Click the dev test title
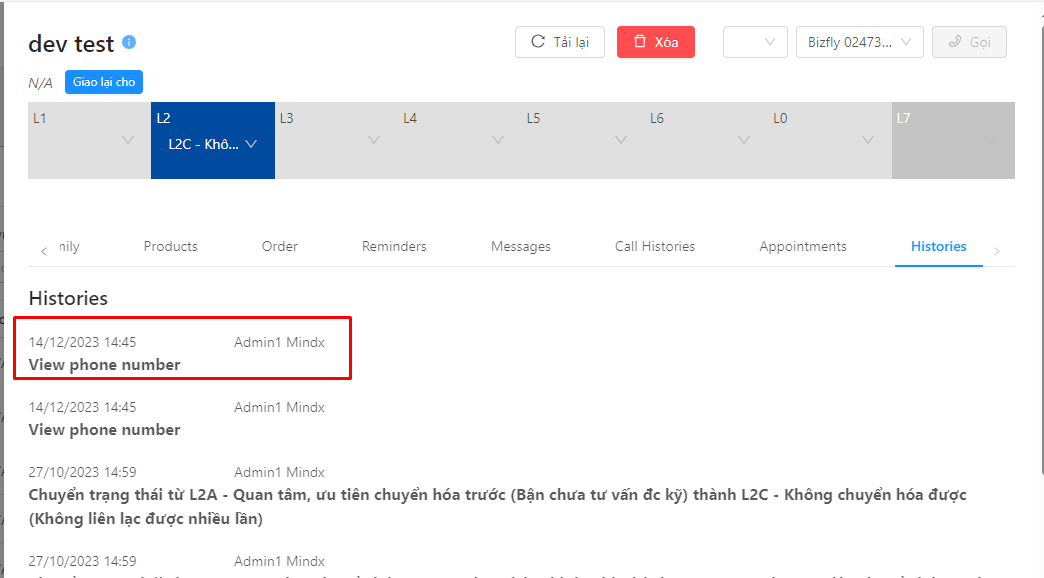Image resolution: width=1044 pixels, height=578 pixels. click(x=71, y=43)
